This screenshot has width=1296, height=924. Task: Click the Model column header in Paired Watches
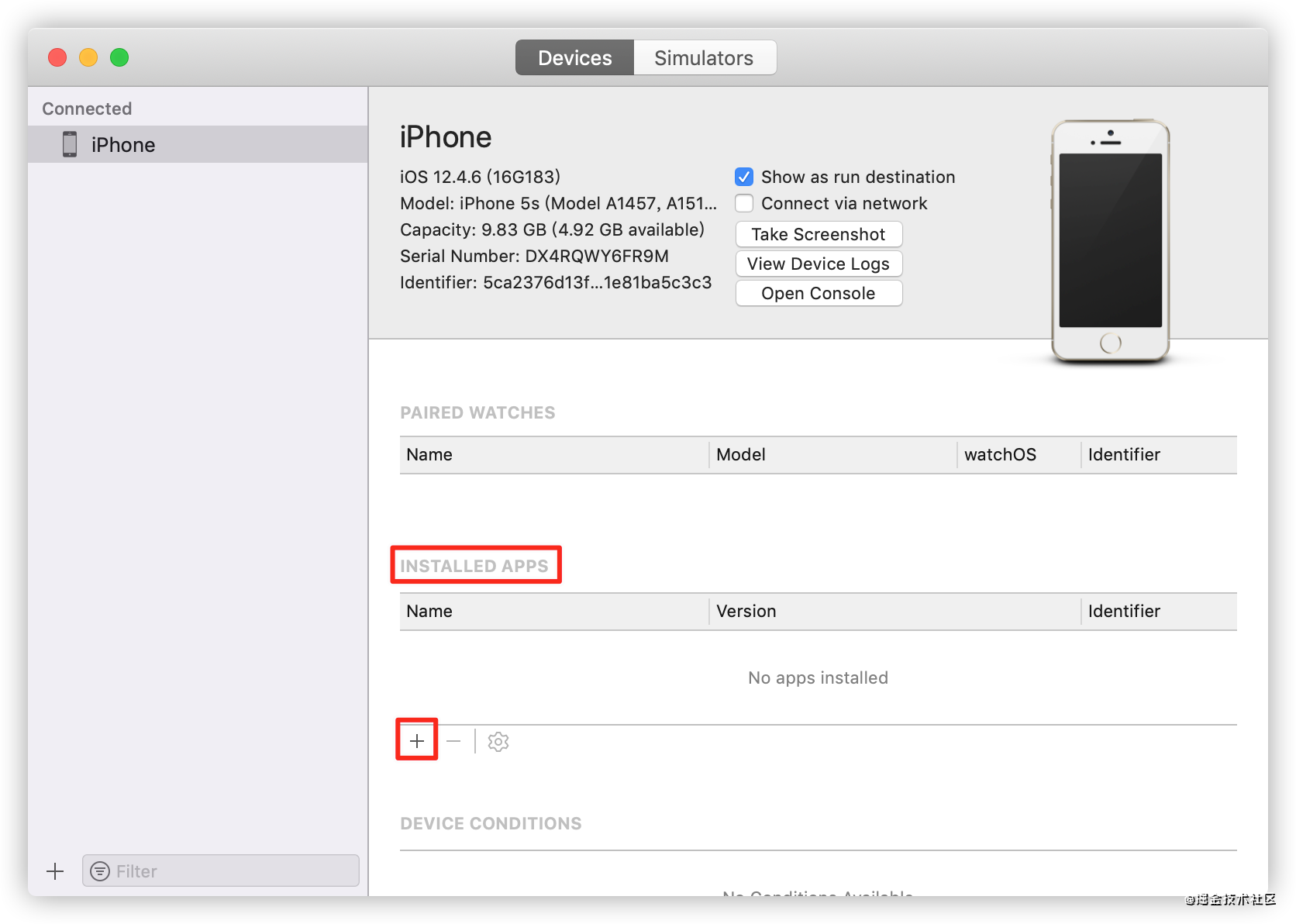coord(833,455)
